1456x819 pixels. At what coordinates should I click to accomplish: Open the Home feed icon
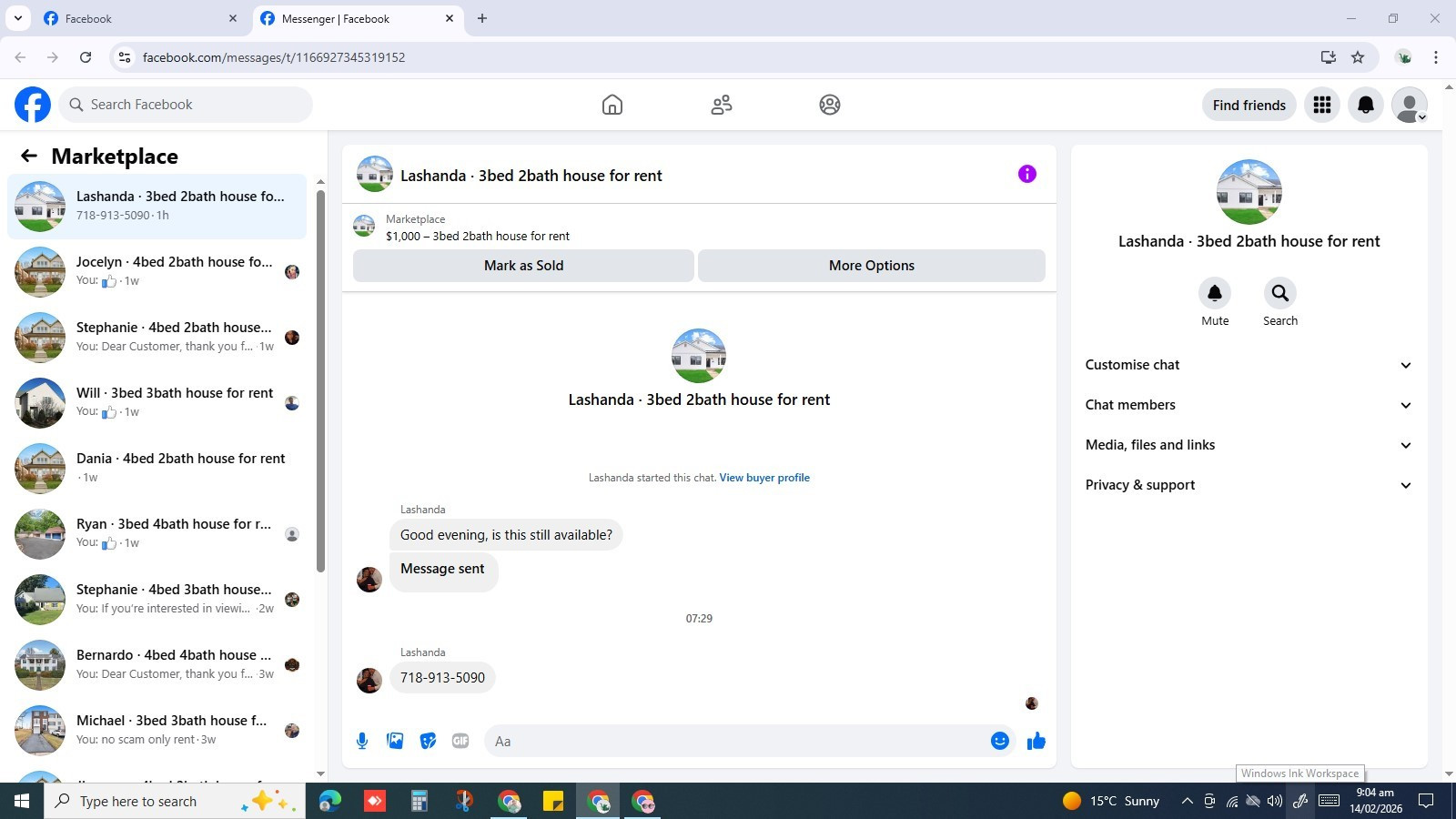pos(612,105)
